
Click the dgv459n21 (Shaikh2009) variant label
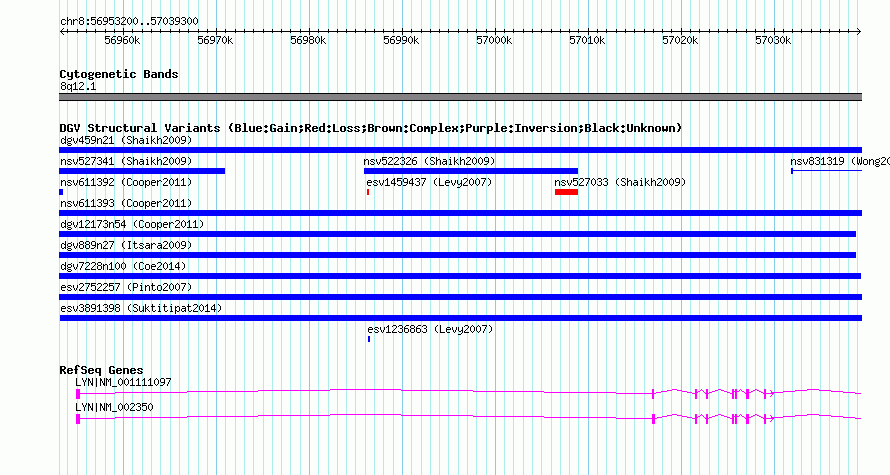126,140
